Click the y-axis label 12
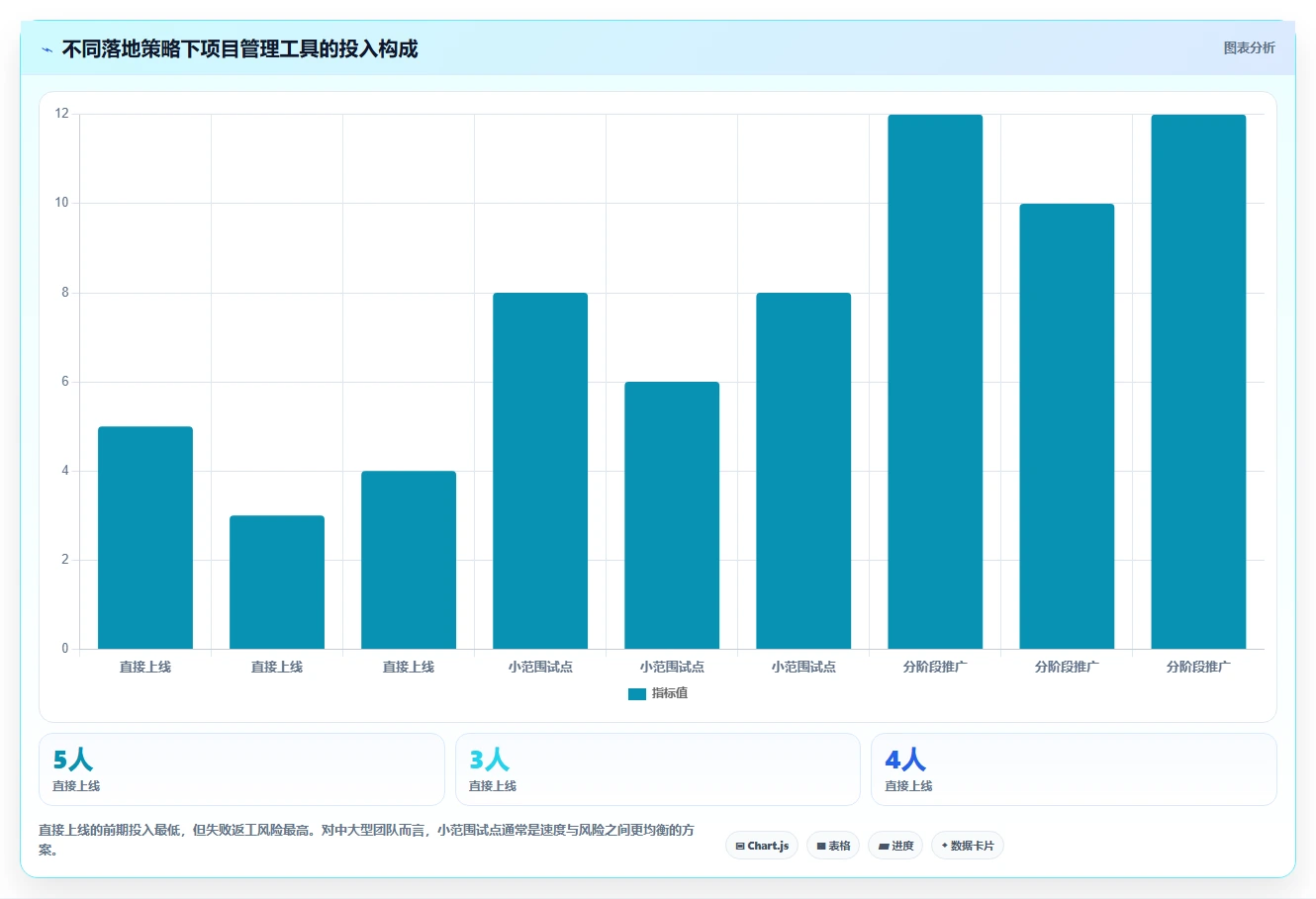This screenshot has height=899, width=1316. (62, 114)
